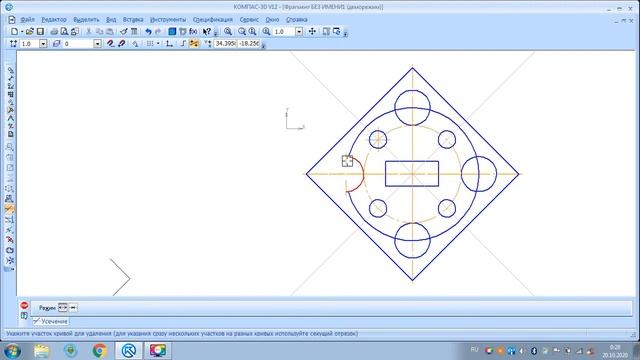Open the grid options dropdown arrow
640x360 pixels.
158,44
